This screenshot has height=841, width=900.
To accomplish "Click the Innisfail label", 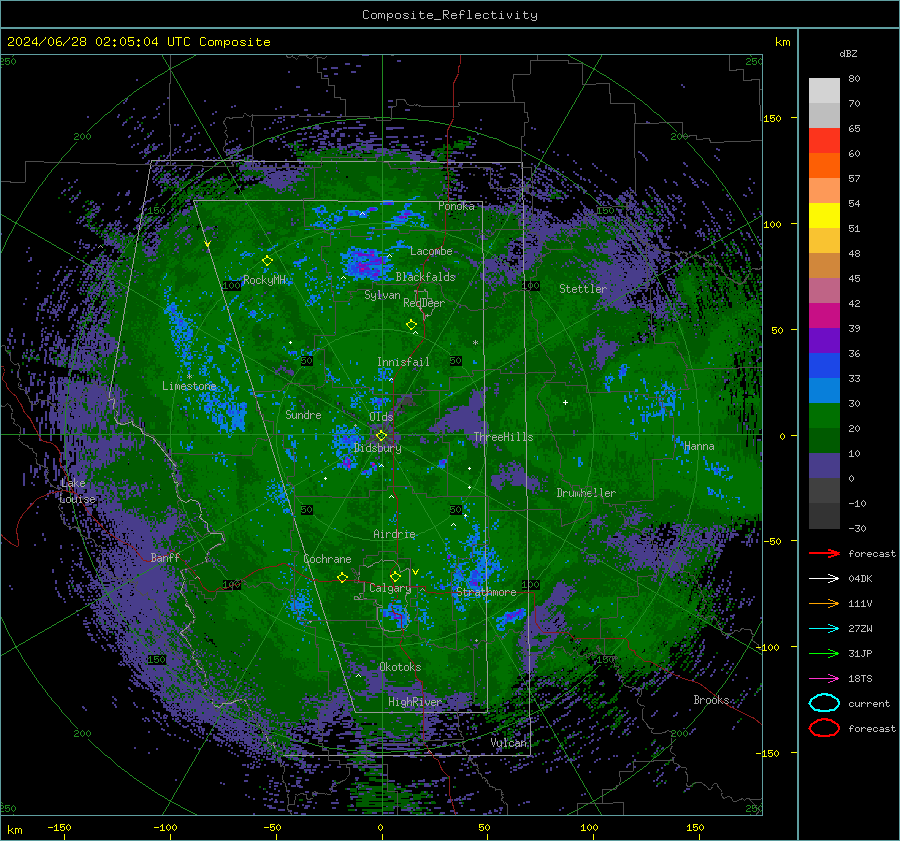I will pyautogui.click(x=403, y=362).
